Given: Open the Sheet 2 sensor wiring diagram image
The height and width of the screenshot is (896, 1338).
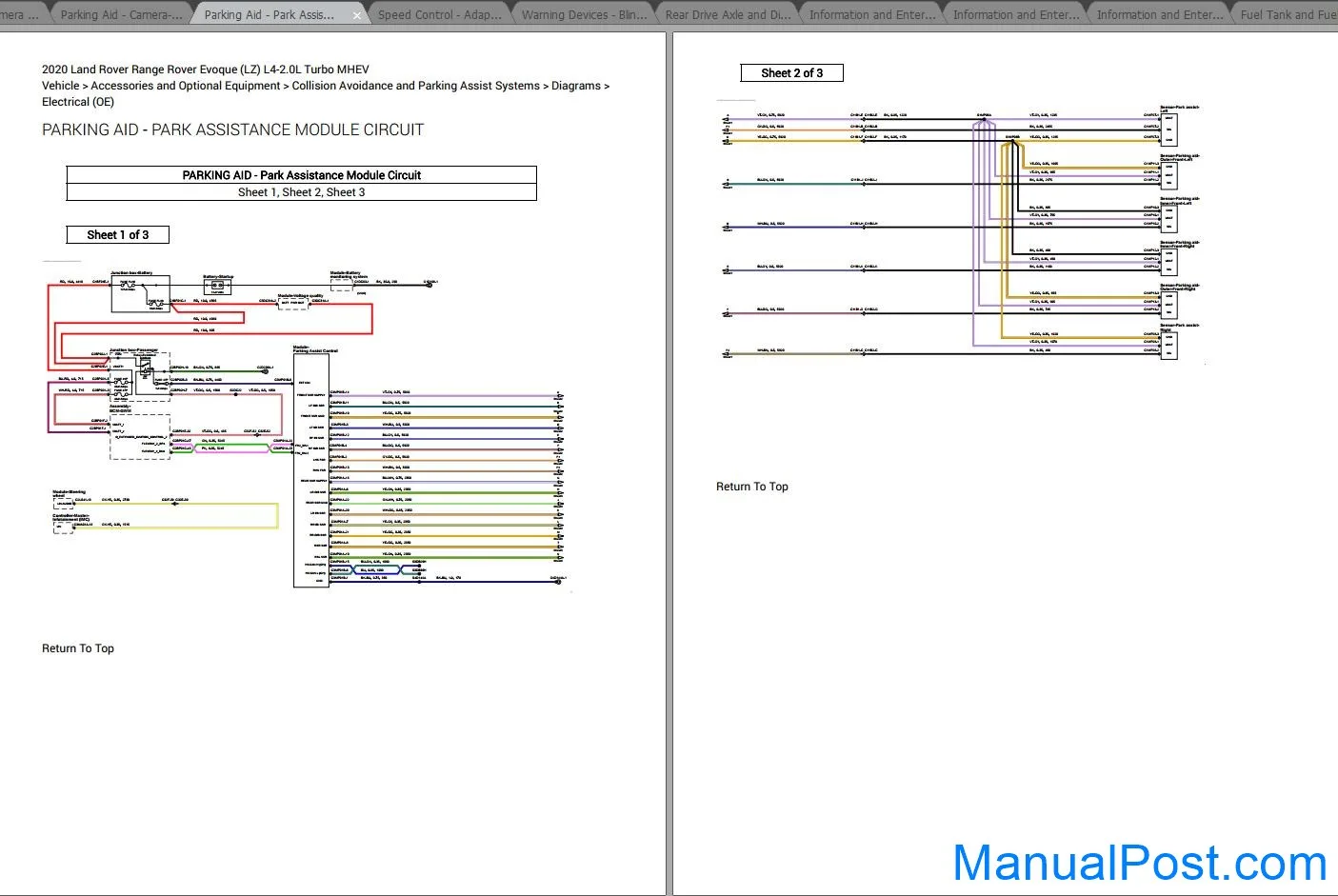Looking at the screenshot, I should coord(960,232).
